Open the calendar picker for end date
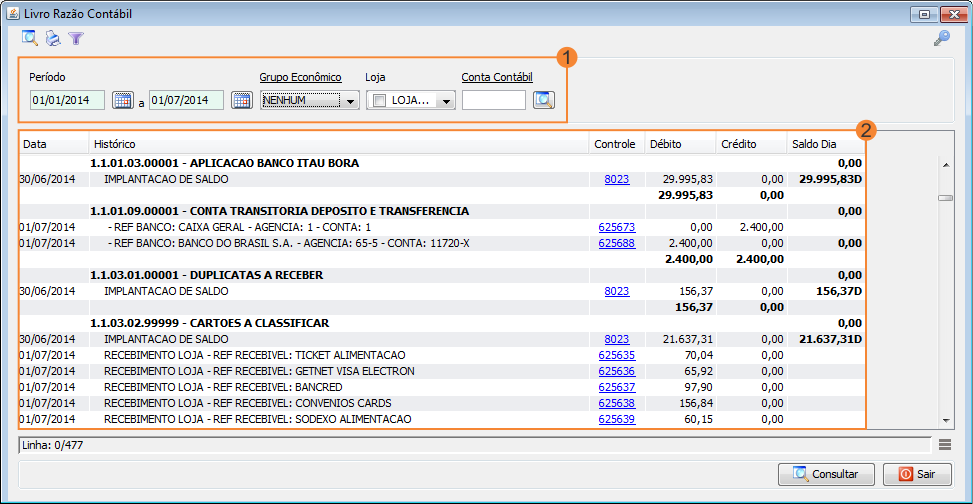973x504 pixels. (x=242, y=100)
